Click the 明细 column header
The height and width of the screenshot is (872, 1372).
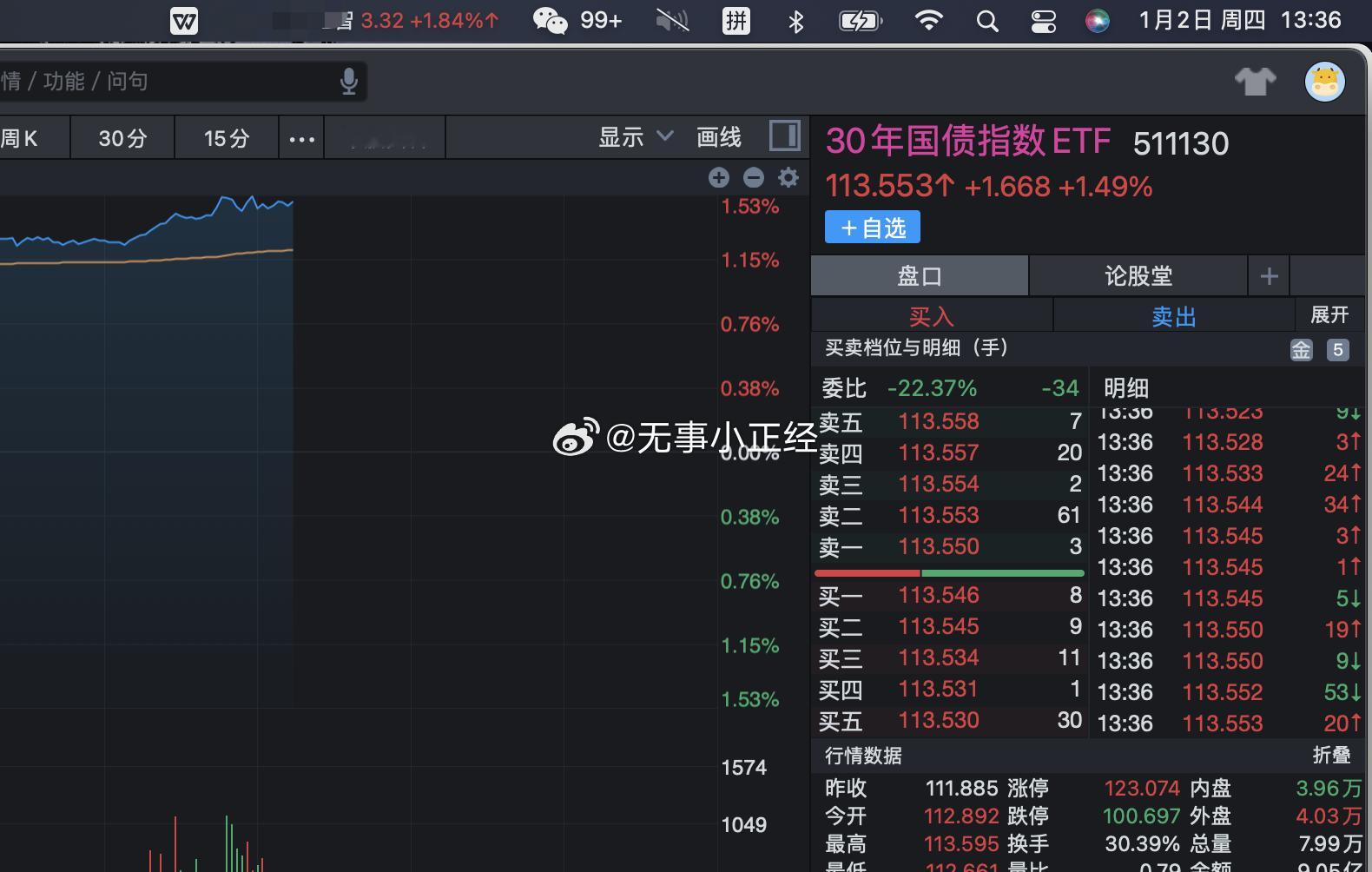click(1126, 387)
